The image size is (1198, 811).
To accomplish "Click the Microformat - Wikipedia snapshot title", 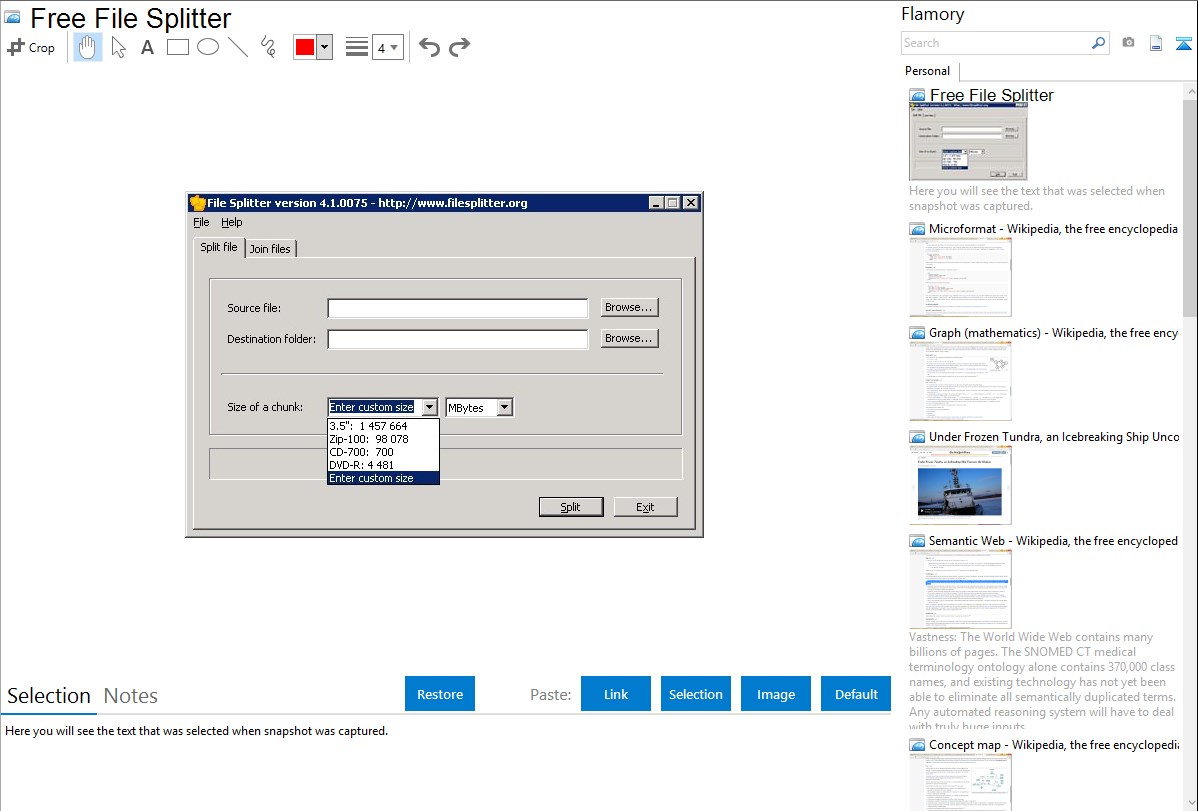I will pyautogui.click(x=1054, y=229).
